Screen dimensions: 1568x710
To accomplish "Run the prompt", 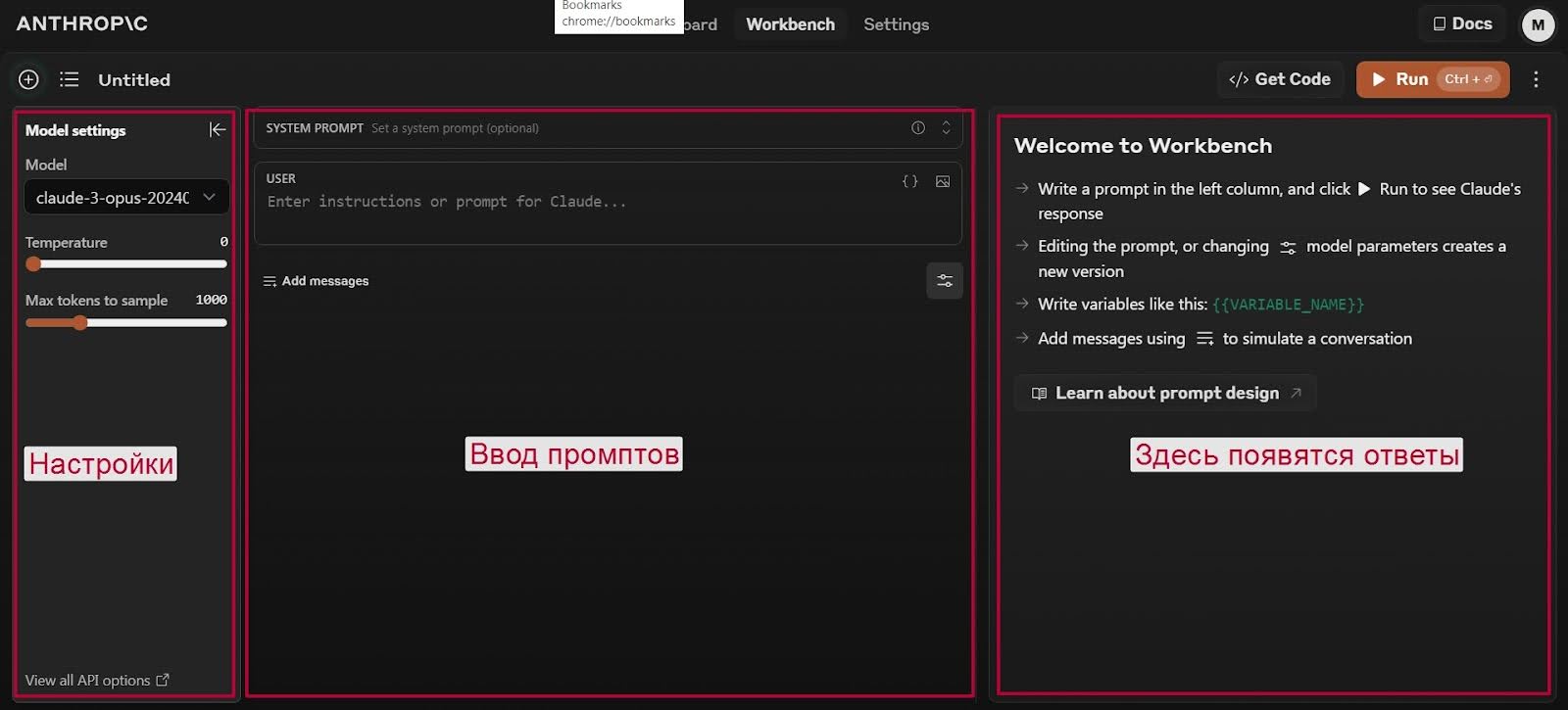I will click(x=1433, y=79).
